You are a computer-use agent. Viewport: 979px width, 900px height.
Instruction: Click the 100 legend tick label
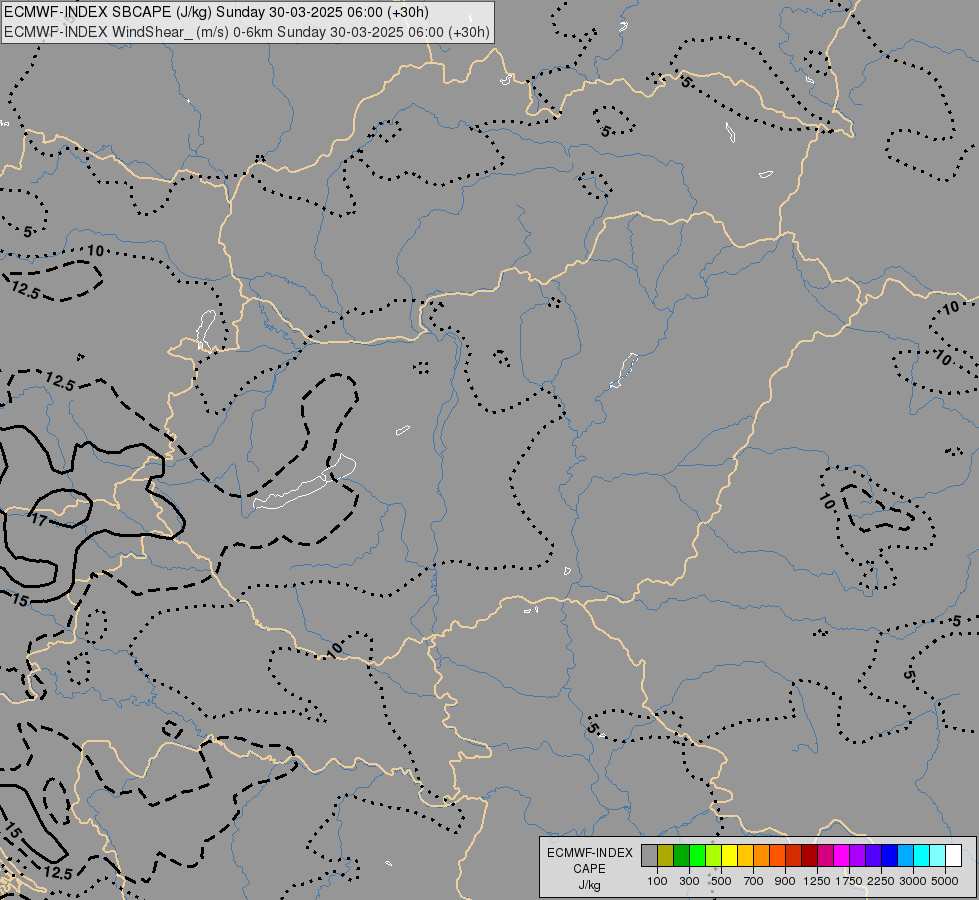657,881
